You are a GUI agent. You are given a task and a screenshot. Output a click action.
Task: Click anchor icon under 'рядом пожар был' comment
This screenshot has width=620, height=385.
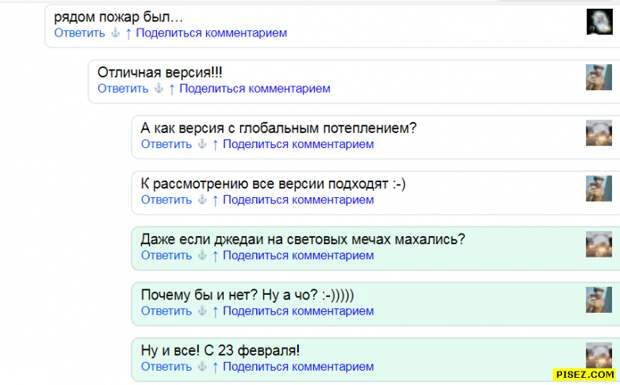[115, 33]
